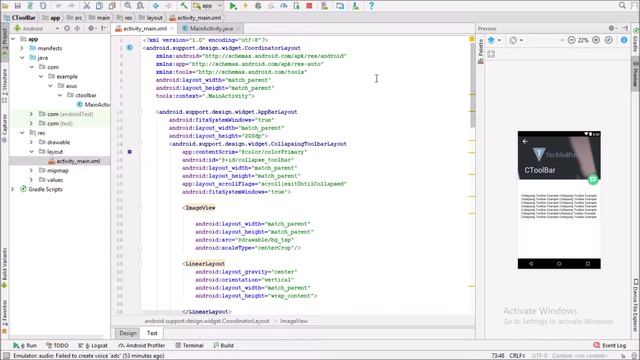Image resolution: width=640 pixels, height=360 pixels.
Task: Click the Android Profiler gauge icon in toolbar
Action: point(284,6)
